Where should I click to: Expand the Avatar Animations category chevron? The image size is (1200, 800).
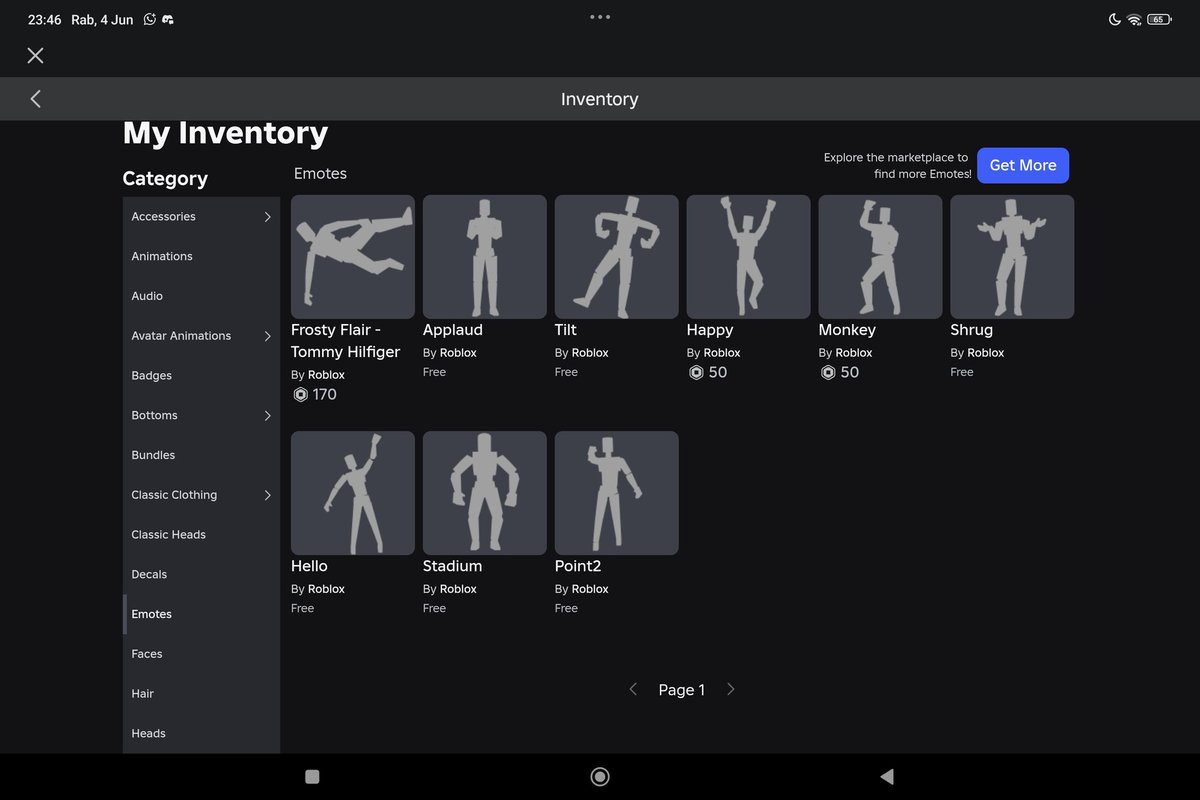tap(267, 336)
